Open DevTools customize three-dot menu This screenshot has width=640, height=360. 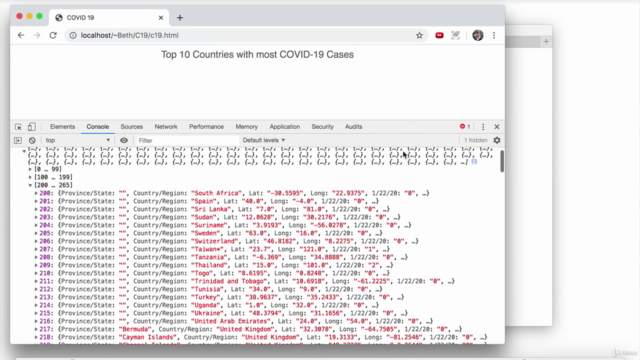(483, 127)
